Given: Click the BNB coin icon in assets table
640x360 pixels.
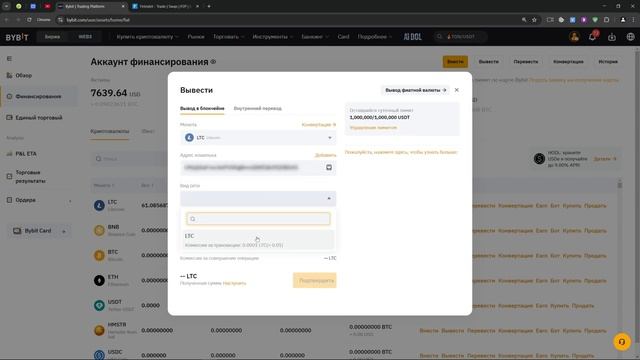Looking at the screenshot, I should point(99,230).
